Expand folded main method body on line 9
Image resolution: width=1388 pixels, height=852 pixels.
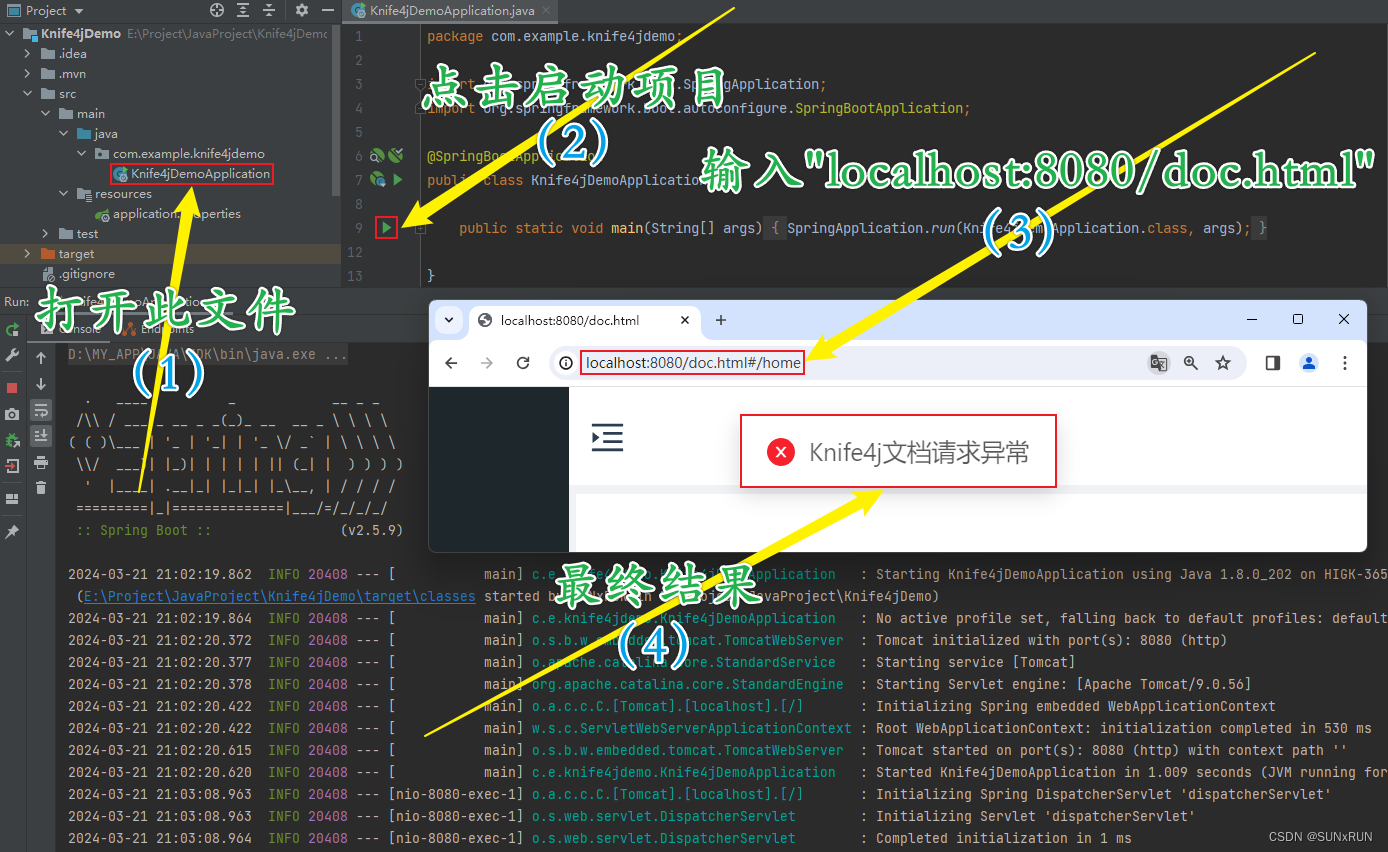pos(420,228)
